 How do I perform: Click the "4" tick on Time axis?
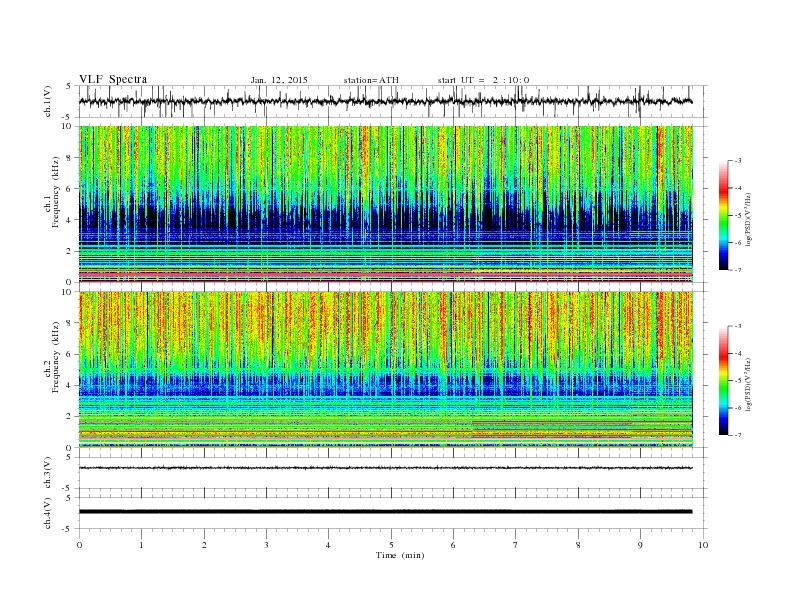329,545
